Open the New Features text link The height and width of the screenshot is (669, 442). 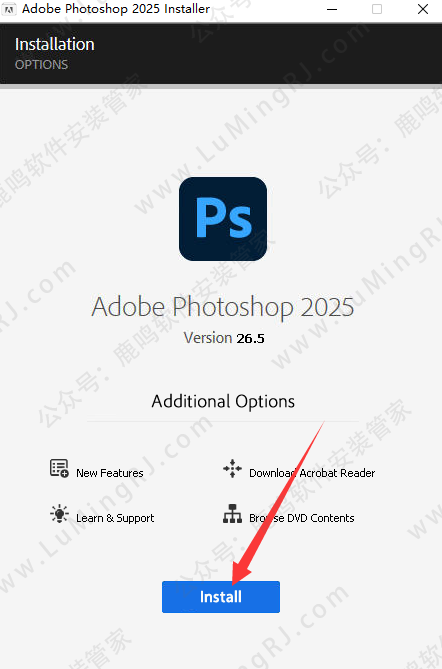click(x=110, y=473)
